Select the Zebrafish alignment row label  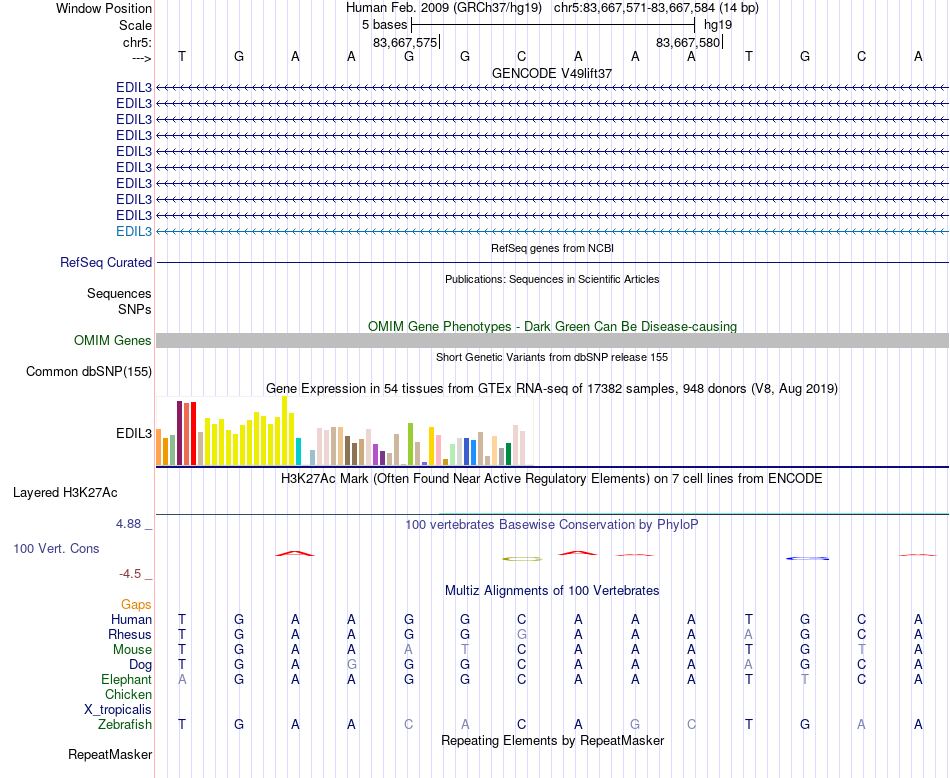click(125, 724)
